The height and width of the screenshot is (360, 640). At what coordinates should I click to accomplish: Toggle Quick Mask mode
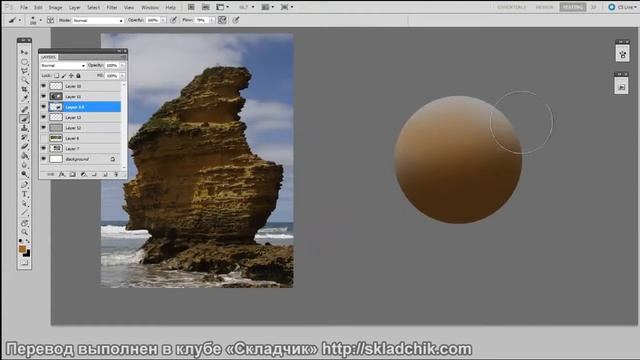click(24, 262)
